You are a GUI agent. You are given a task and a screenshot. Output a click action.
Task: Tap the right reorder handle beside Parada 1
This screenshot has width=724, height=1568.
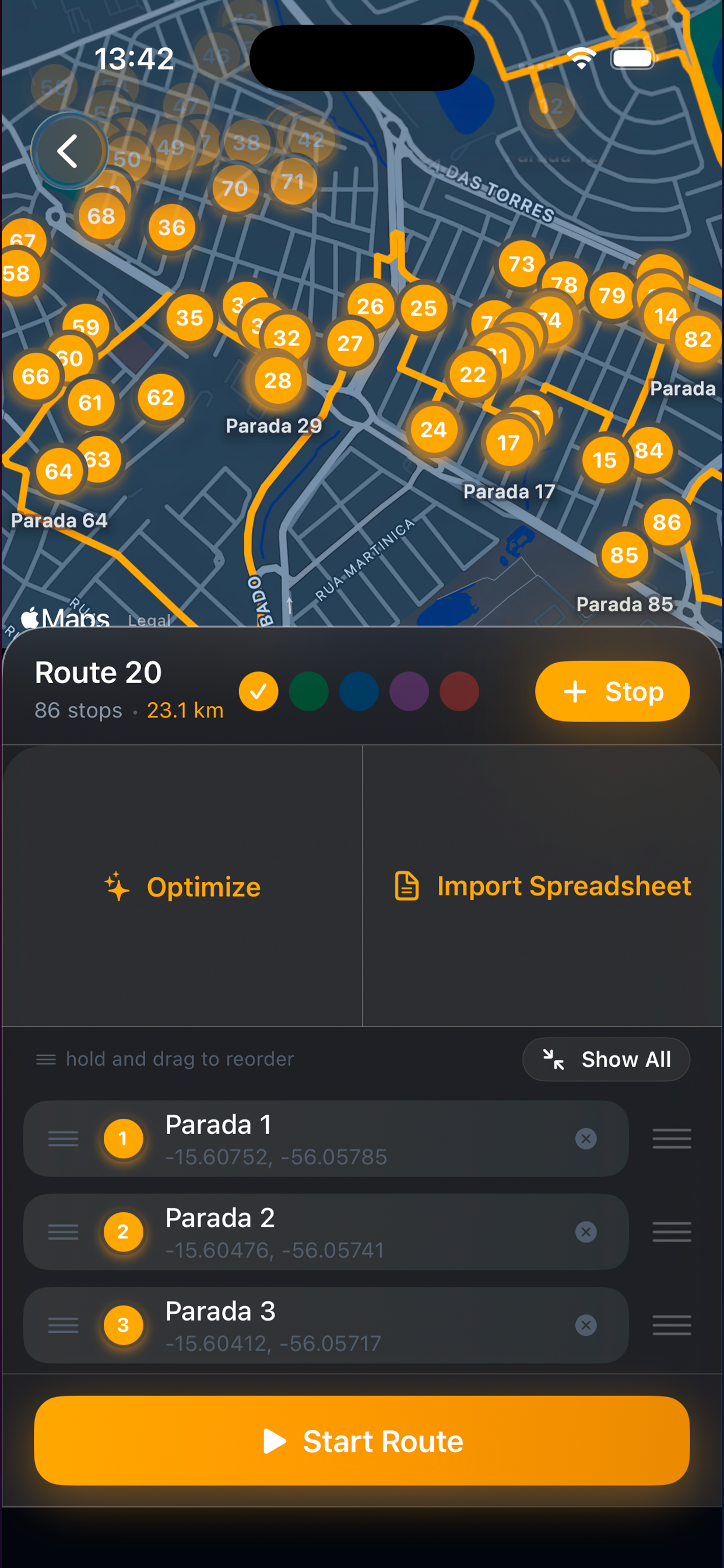672,1138
